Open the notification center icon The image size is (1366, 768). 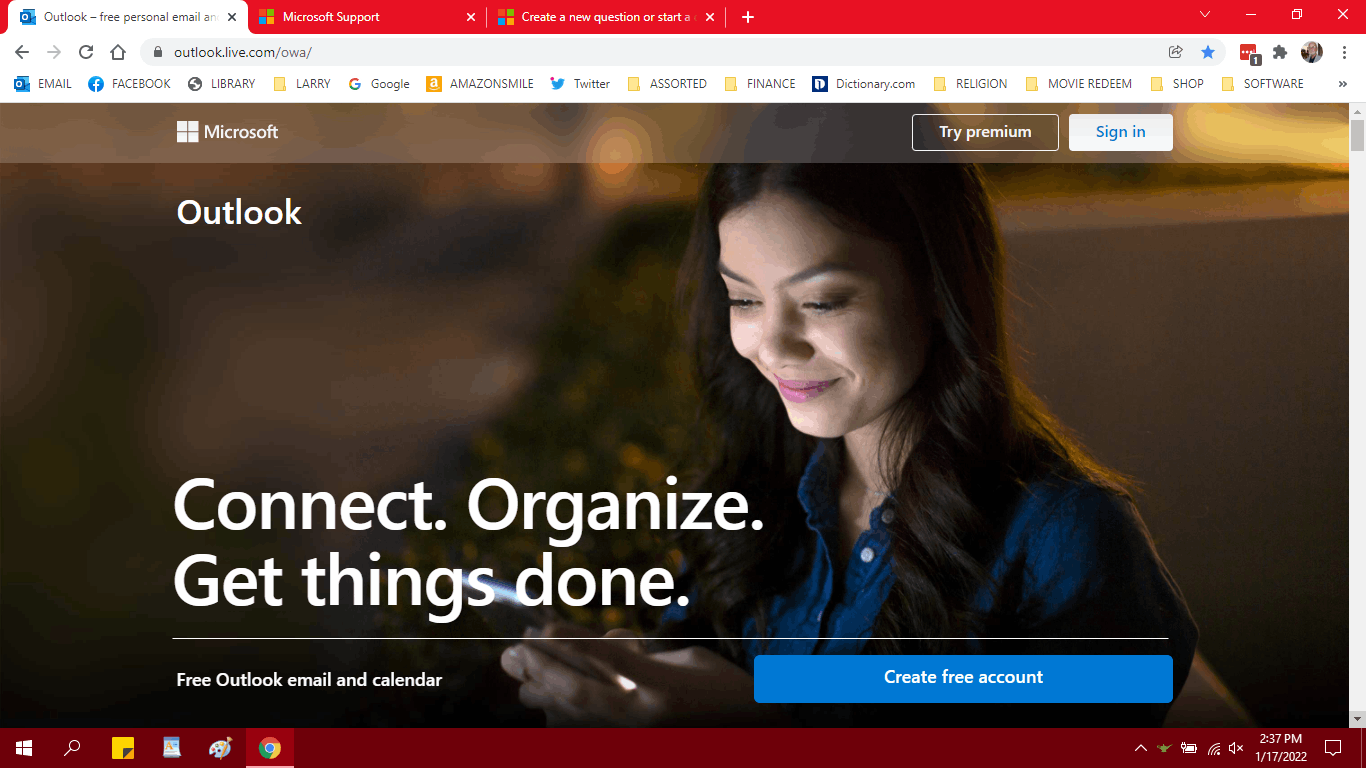pyautogui.click(x=1333, y=748)
